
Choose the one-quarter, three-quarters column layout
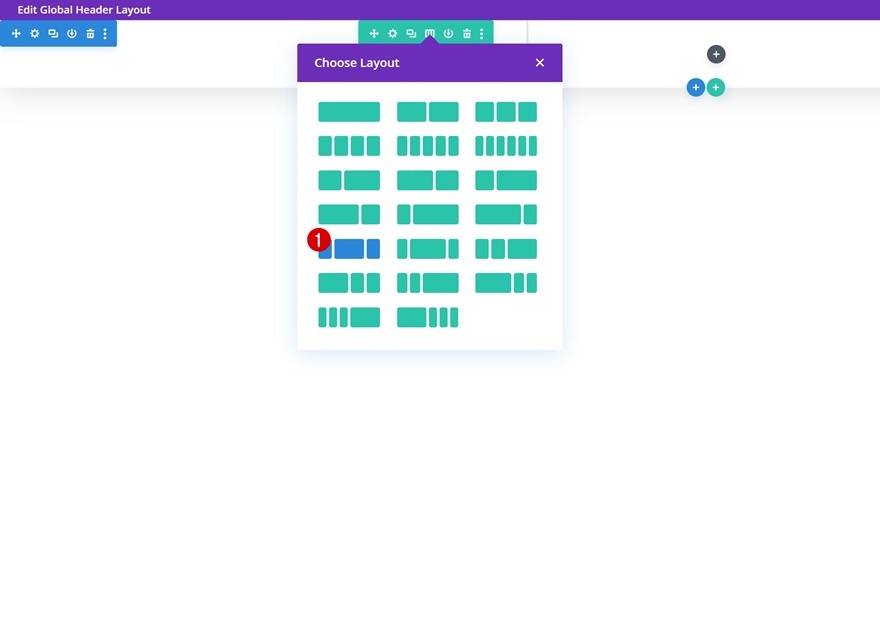(428, 214)
